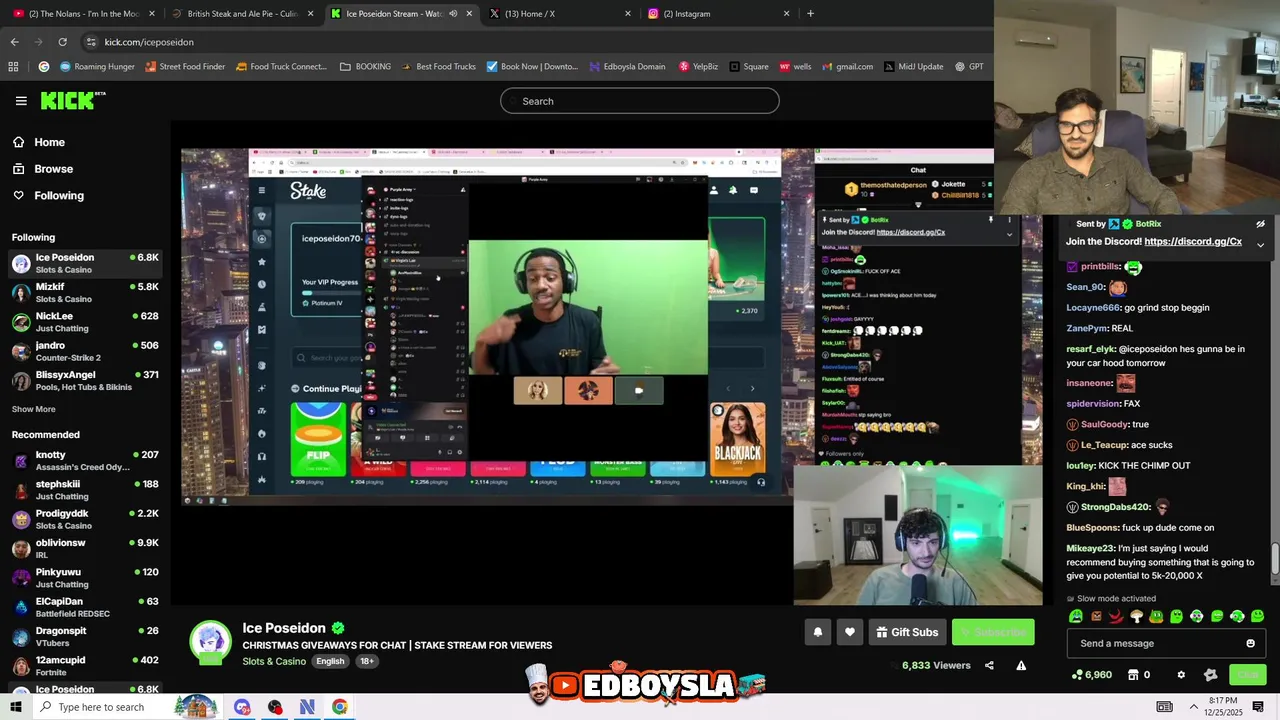Viewport: 1280px width, 720px height.
Task: Expand Show more under Following
Action: coord(34,409)
